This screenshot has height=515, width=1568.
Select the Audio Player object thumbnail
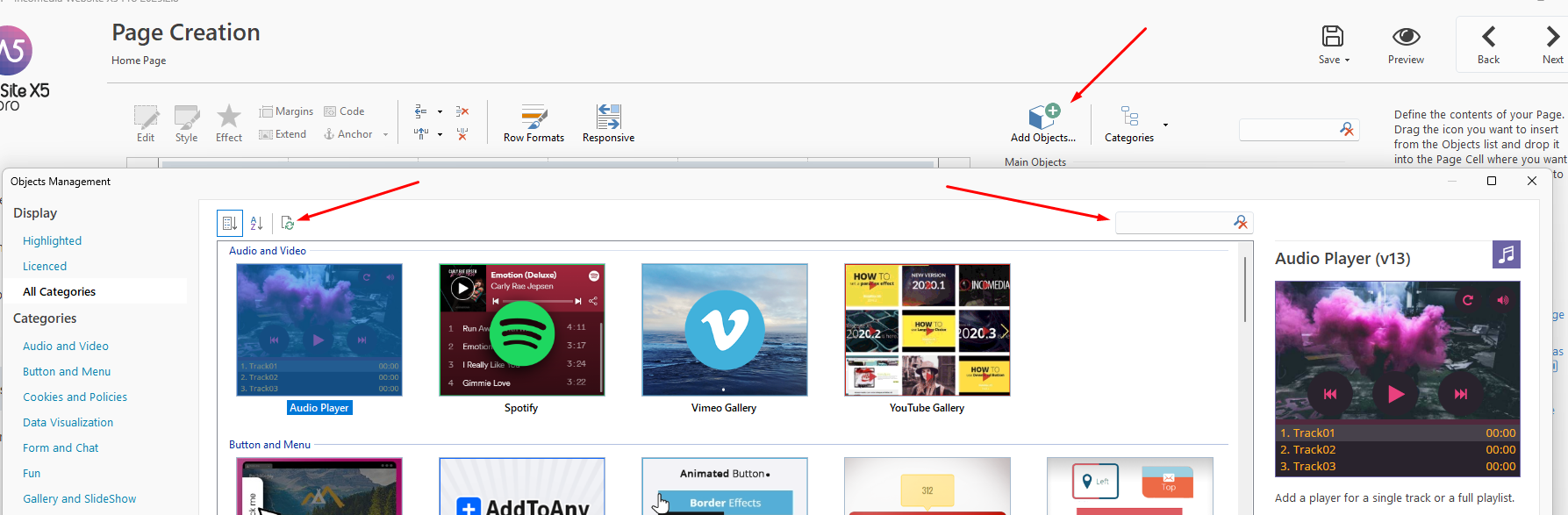click(319, 330)
